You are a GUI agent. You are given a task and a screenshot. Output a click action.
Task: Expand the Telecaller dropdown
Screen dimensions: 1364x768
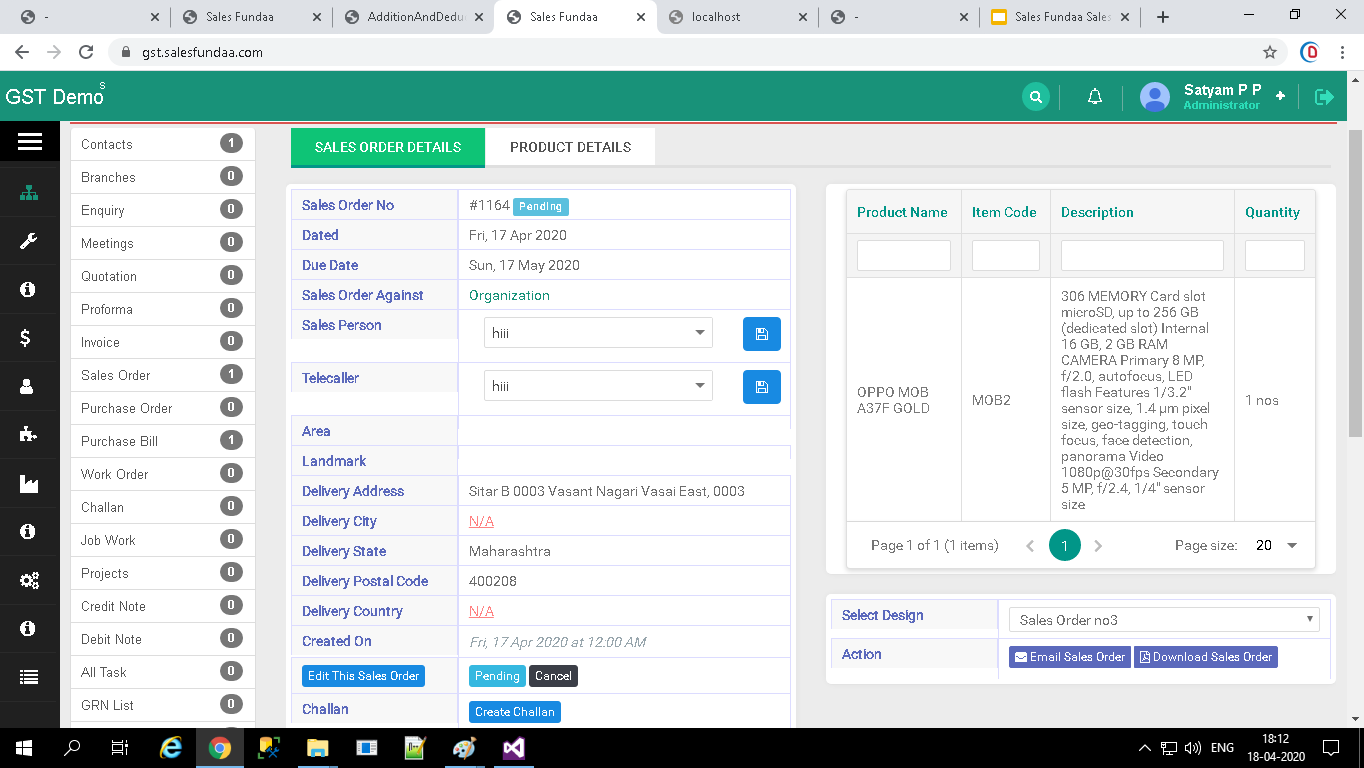pos(597,386)
